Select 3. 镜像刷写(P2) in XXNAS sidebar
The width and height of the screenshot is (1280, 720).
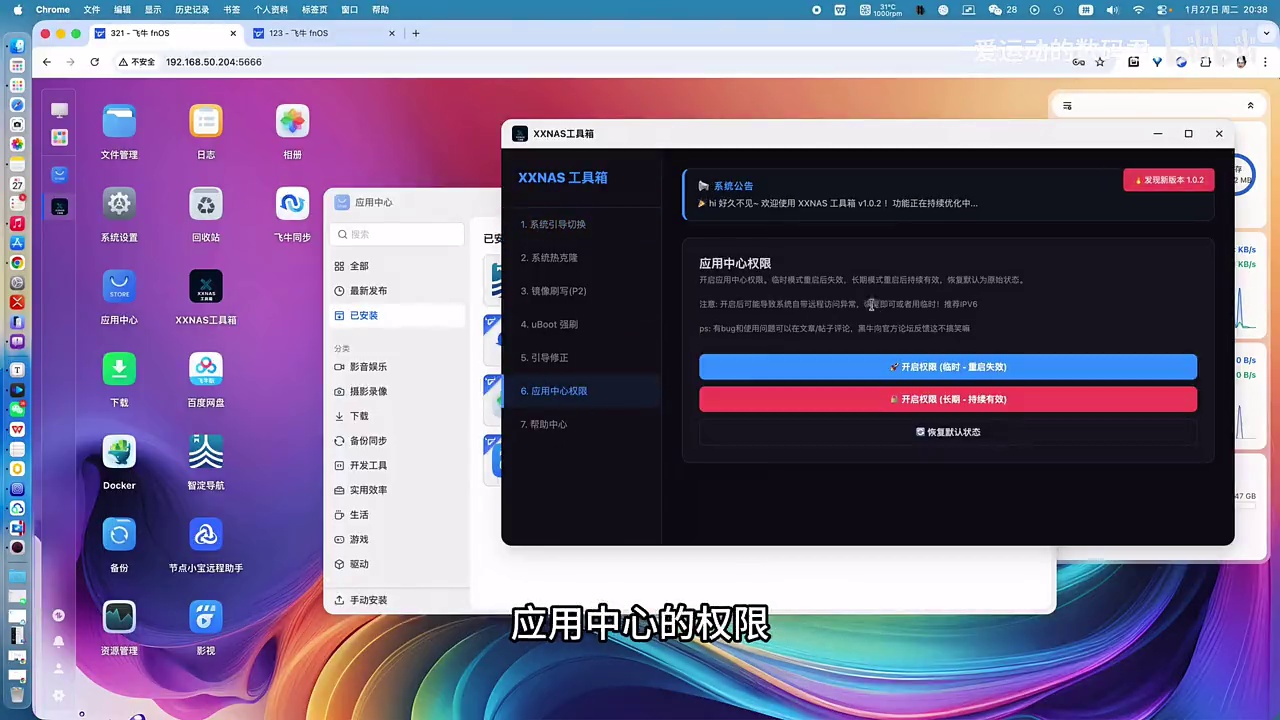pyautogui.click(x=581, y=291)
